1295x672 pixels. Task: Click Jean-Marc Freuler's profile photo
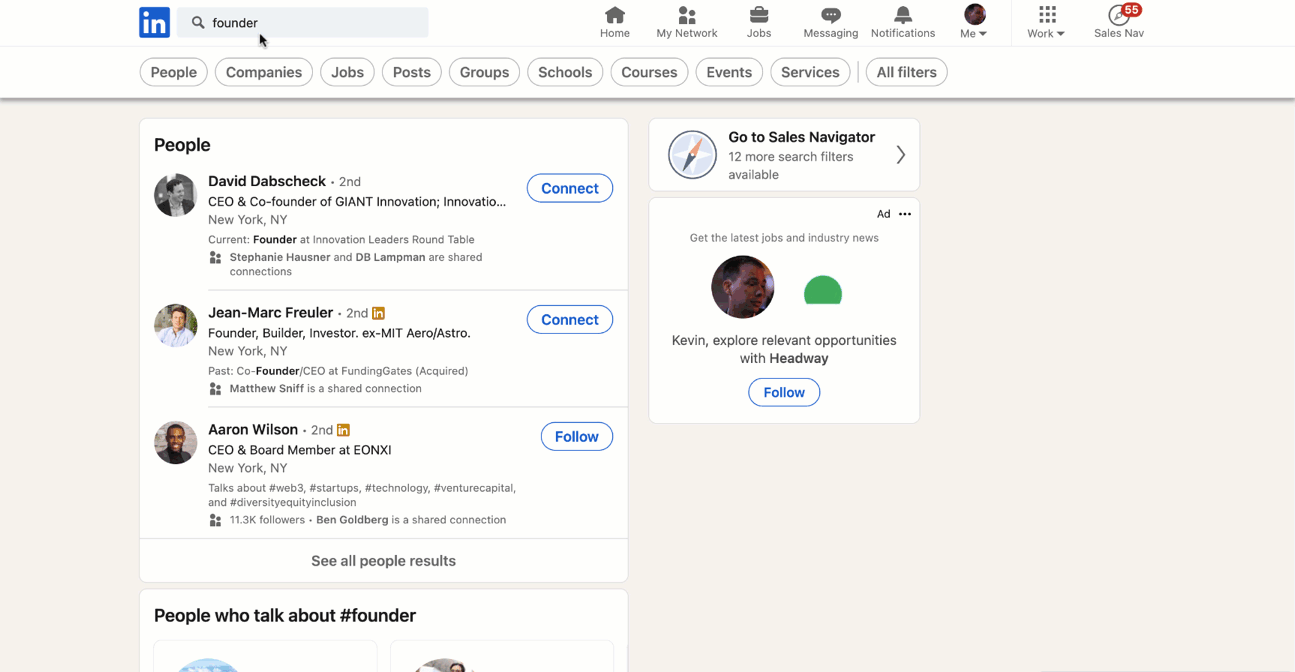(176, 326)
